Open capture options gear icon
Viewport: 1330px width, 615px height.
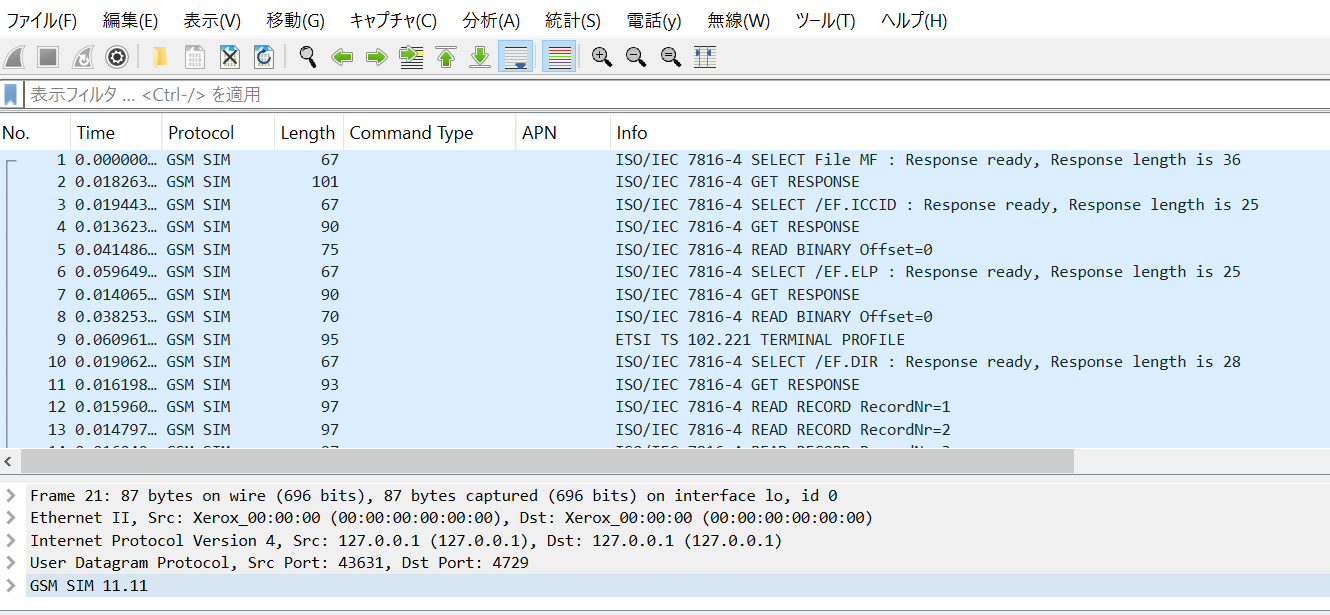coord(117,58)
